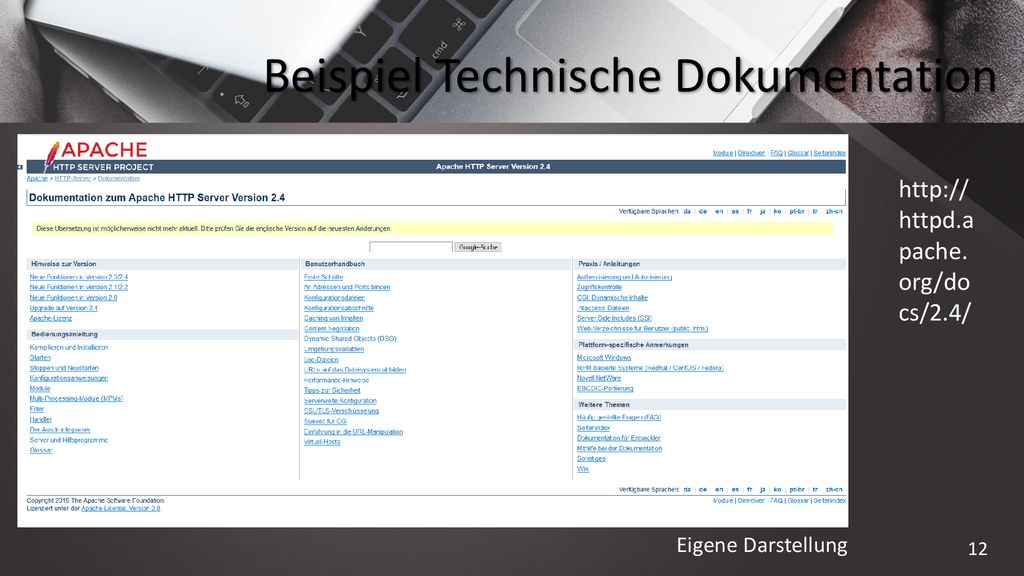Open Neue Funktionen in Version 2.0
Viewport: 1024px width, 576px height.
point(73,298)
